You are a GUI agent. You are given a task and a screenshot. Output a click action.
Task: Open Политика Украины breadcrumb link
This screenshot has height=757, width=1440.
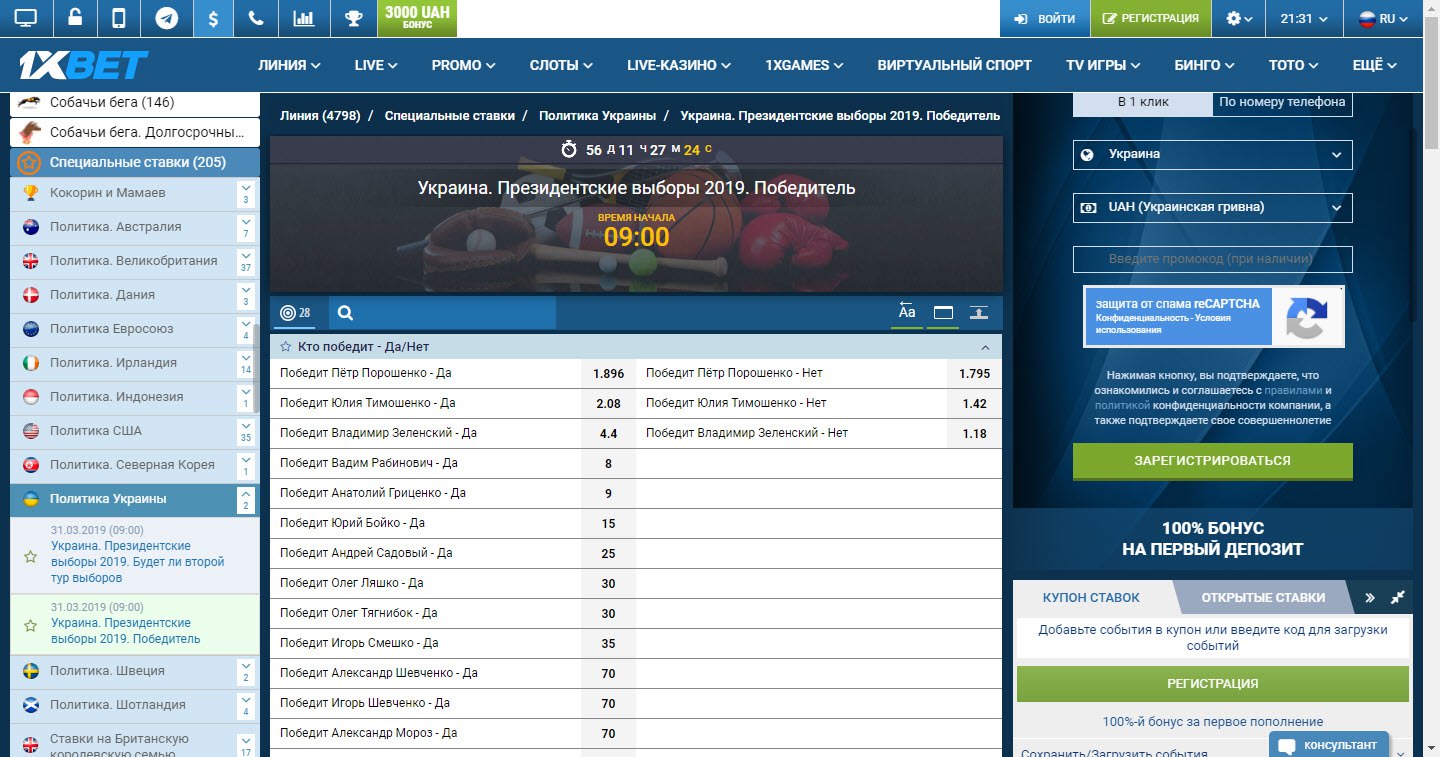[597, 116]
